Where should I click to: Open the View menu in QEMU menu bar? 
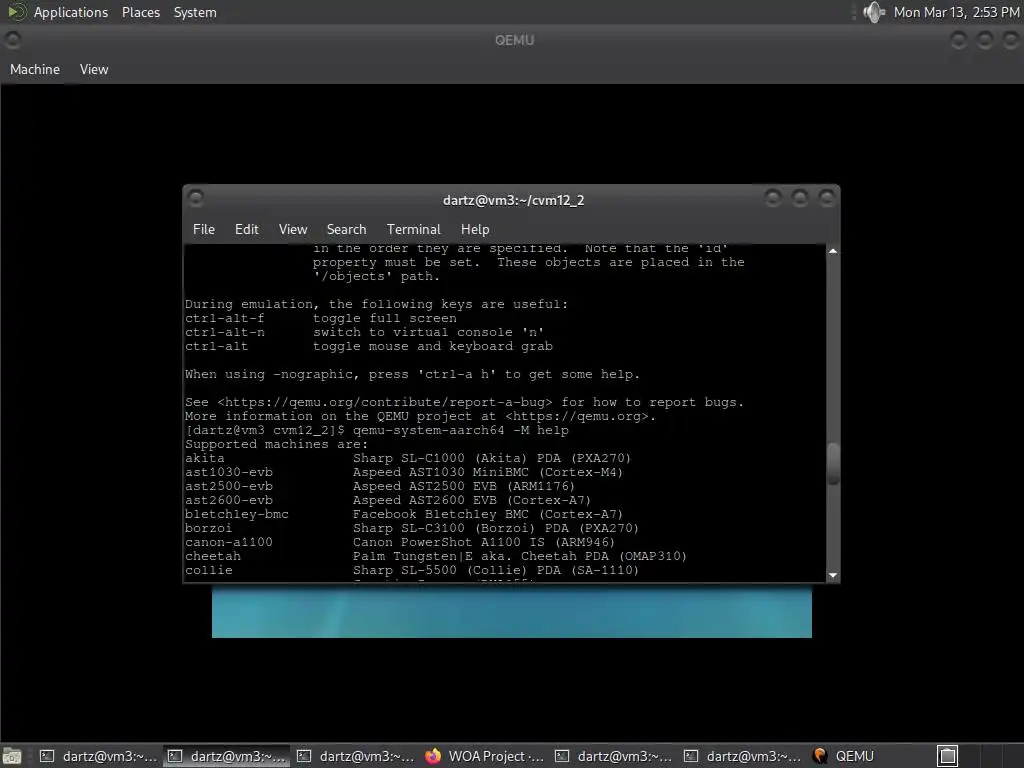coord(94,69)
